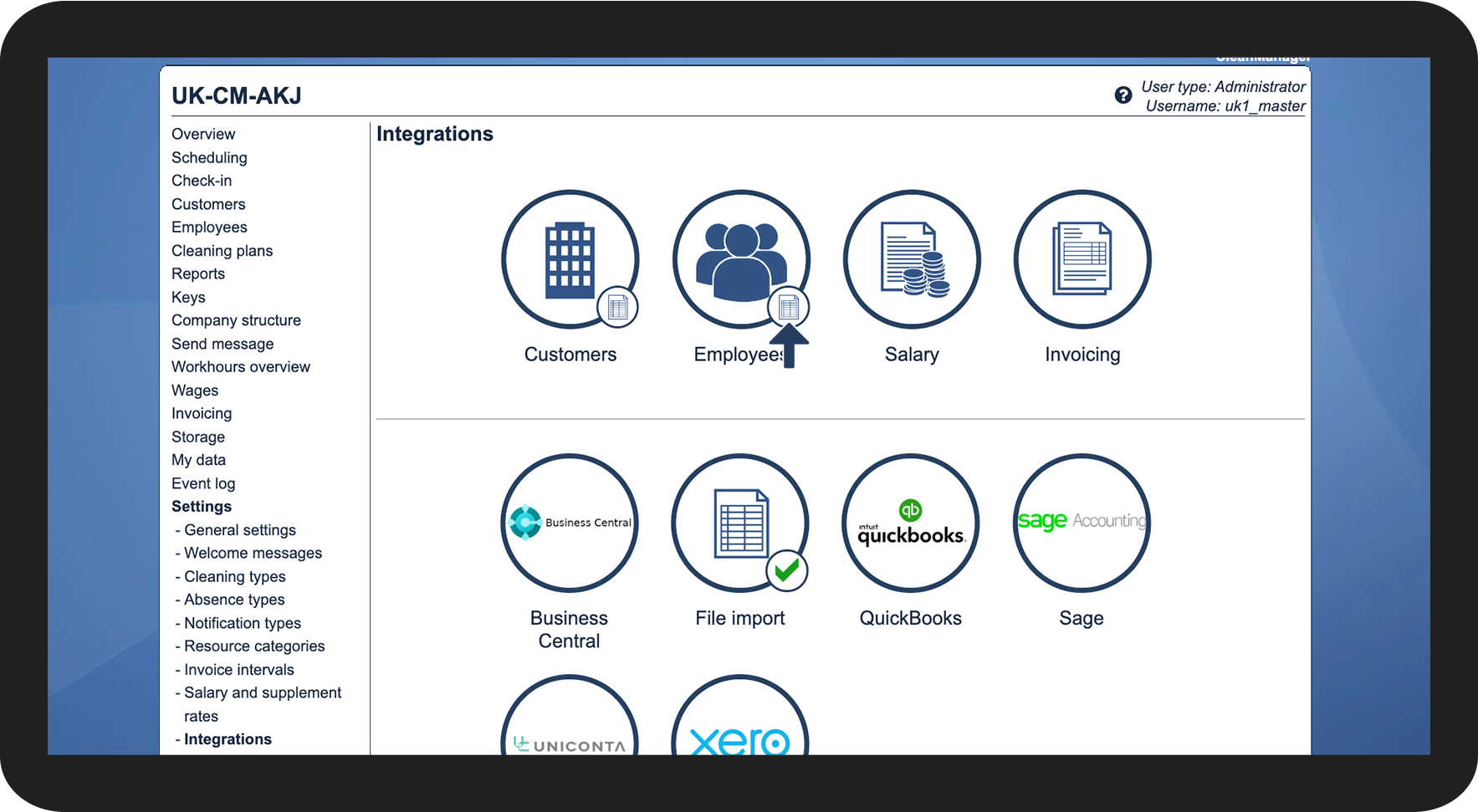Open Cleaning types submenu item
Viewport: 1478px width, 812px height.
click(235, 576)
